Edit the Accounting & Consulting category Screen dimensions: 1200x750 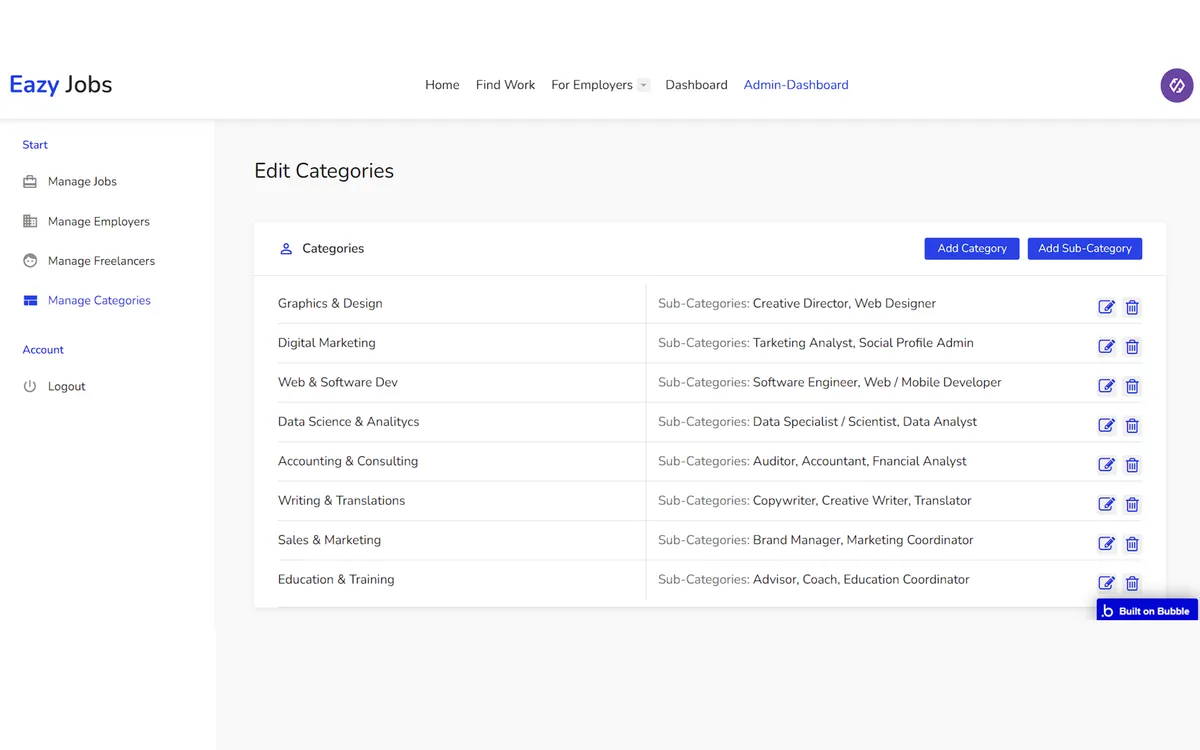1106,465
